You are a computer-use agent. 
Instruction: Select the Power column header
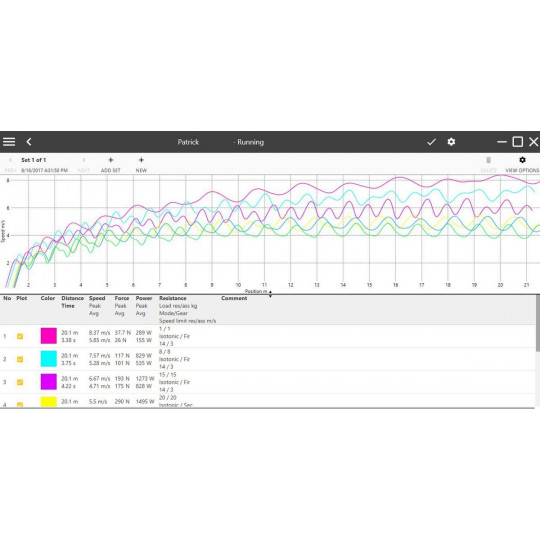tap(144, 298)
